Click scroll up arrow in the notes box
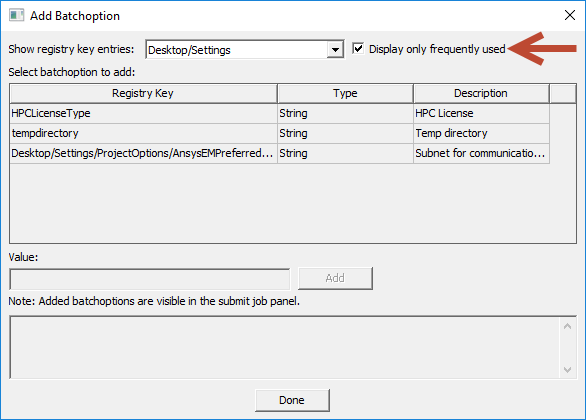The width and height of the screenshot is (586, 420). [x=567, y=326]
